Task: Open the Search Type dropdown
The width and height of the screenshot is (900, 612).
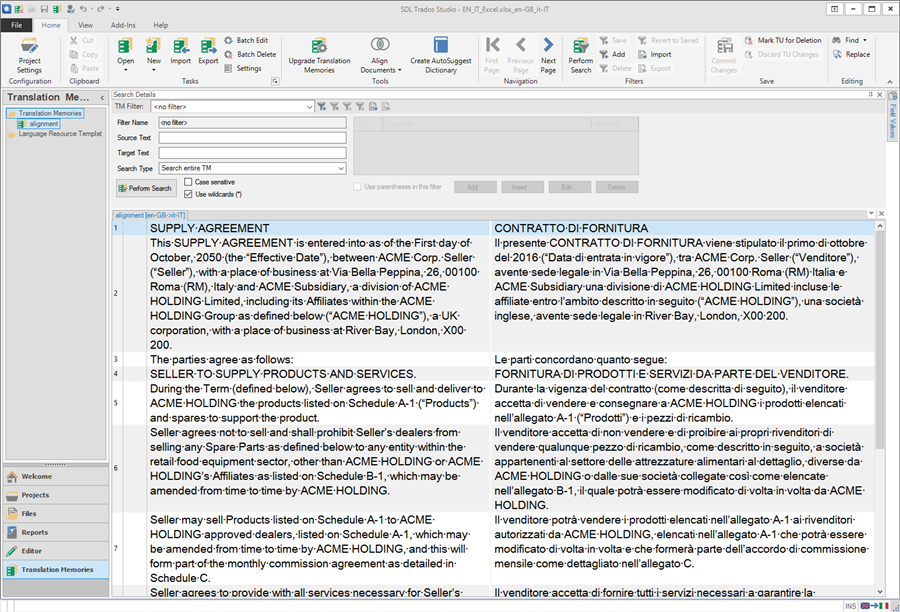Action: pyautogui.click(x=341, y=168)
